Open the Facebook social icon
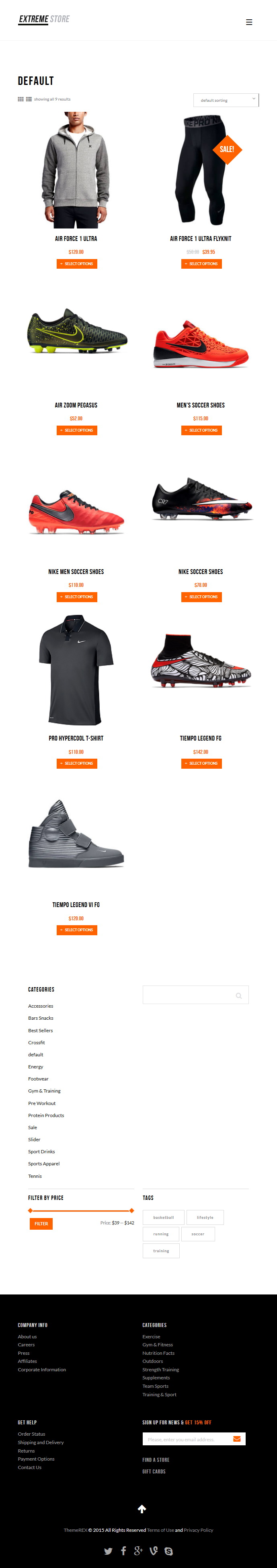Image resolution: width=277 pixels, height=1568 pixels. coord(123,1550)
